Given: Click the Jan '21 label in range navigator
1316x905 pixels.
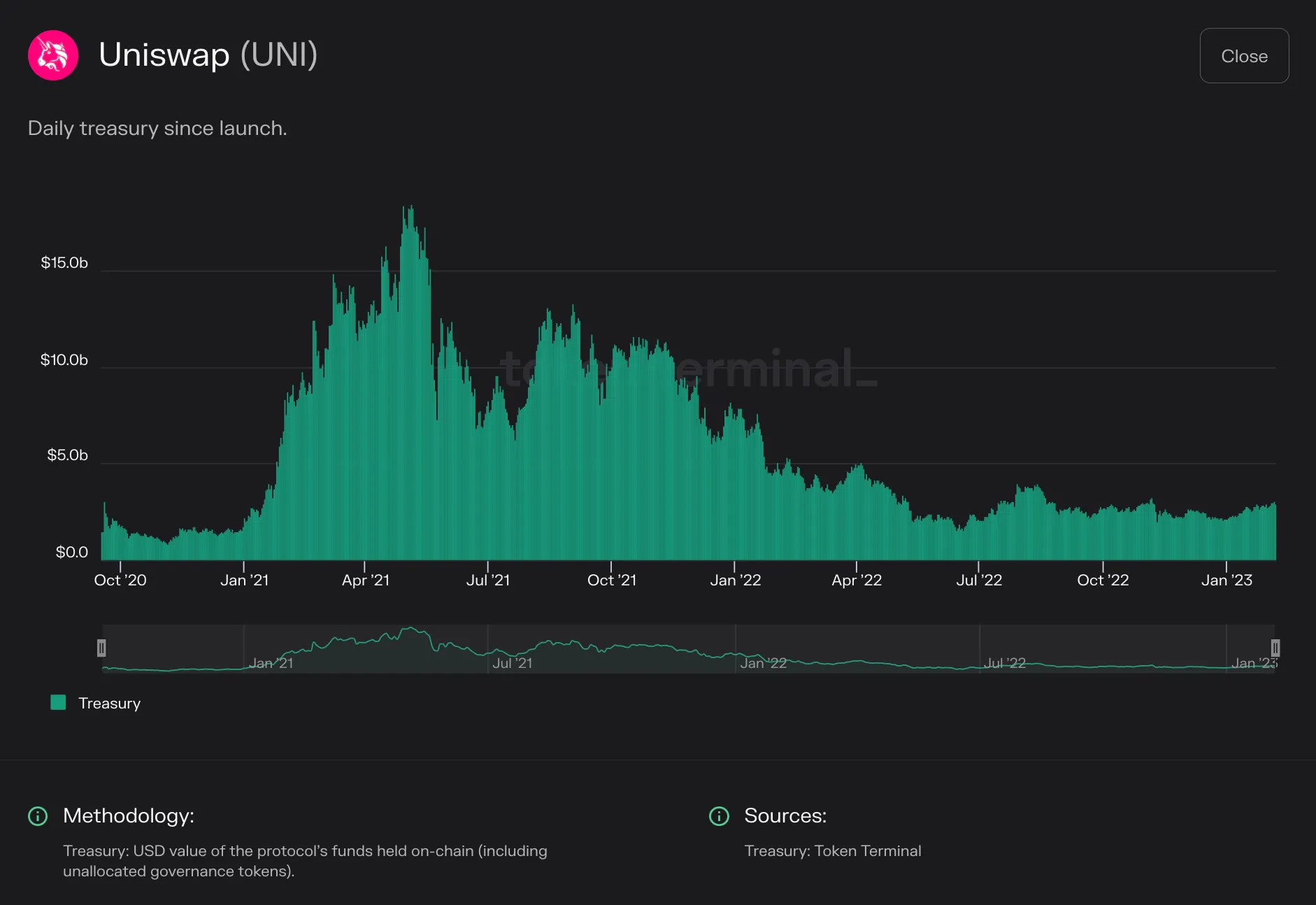Looking at the screenshot, I should (271, 662).
